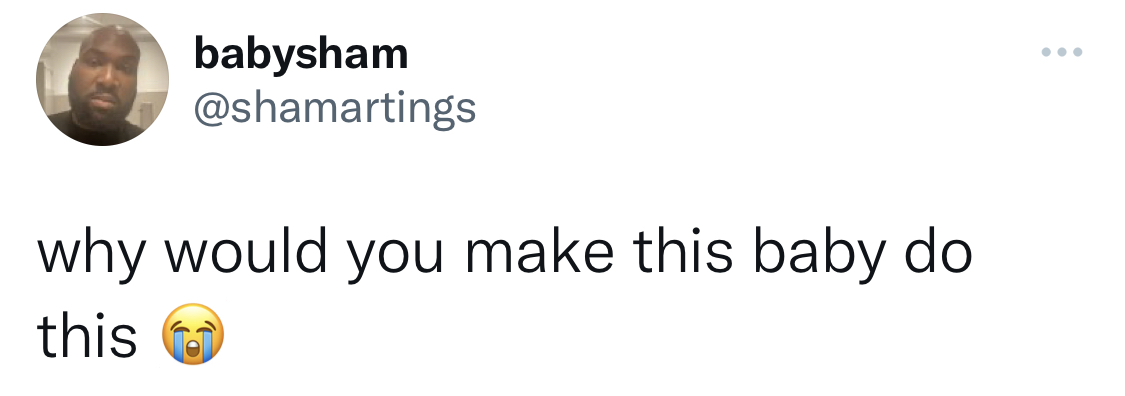Image resolution: width=1125 pixels, height=396 pixels.
Task: Click the leftmost dot of ellipsis menu
Action: click(1047, 52)
